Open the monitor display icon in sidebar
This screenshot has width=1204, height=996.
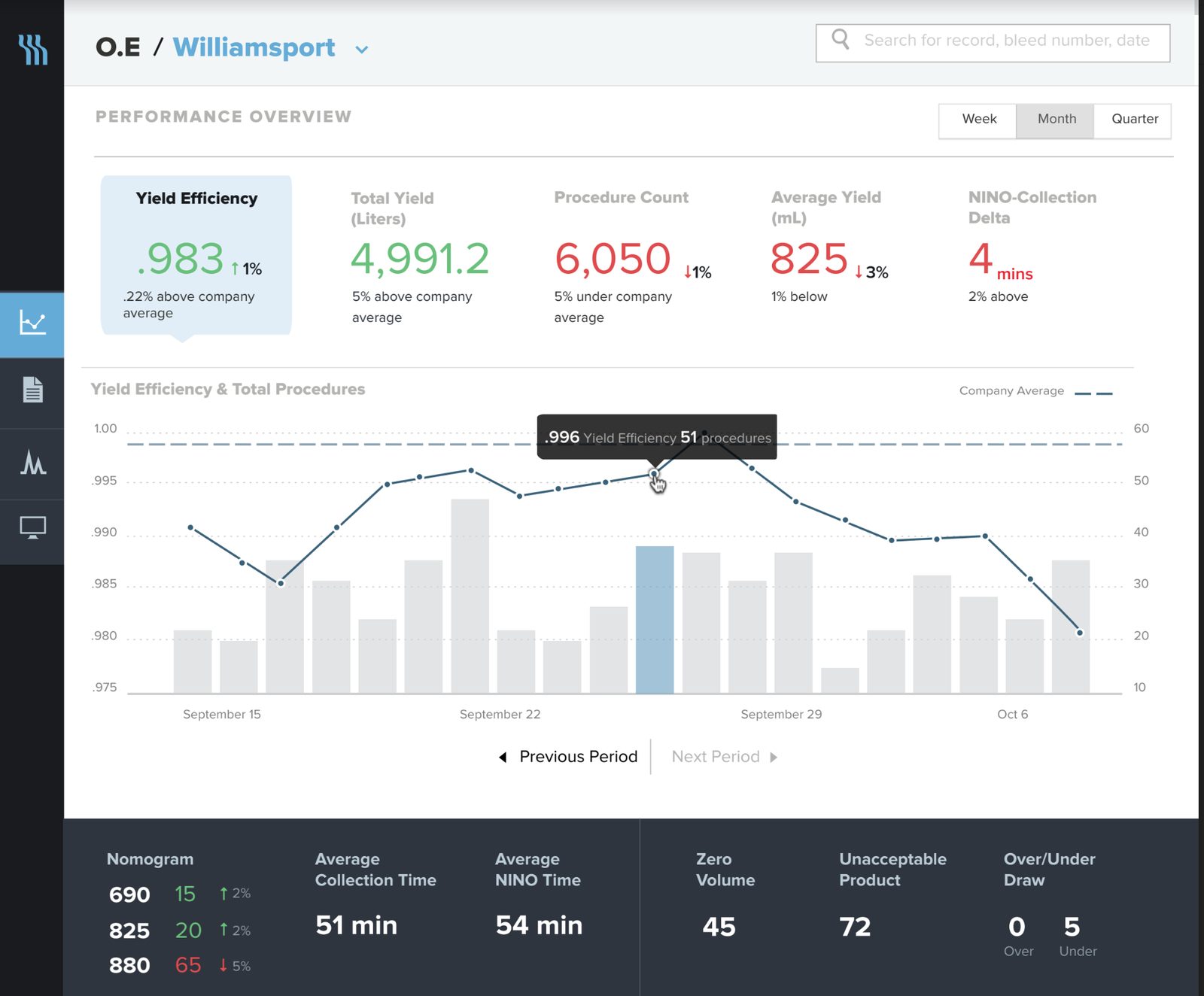[x=32, y=528]
